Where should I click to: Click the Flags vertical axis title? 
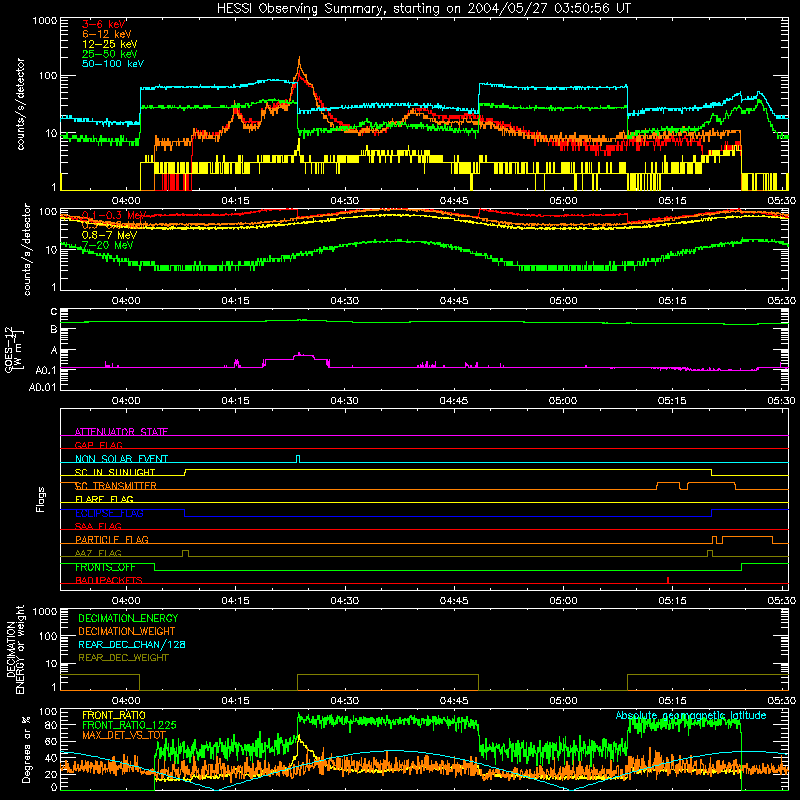point(41,499)
